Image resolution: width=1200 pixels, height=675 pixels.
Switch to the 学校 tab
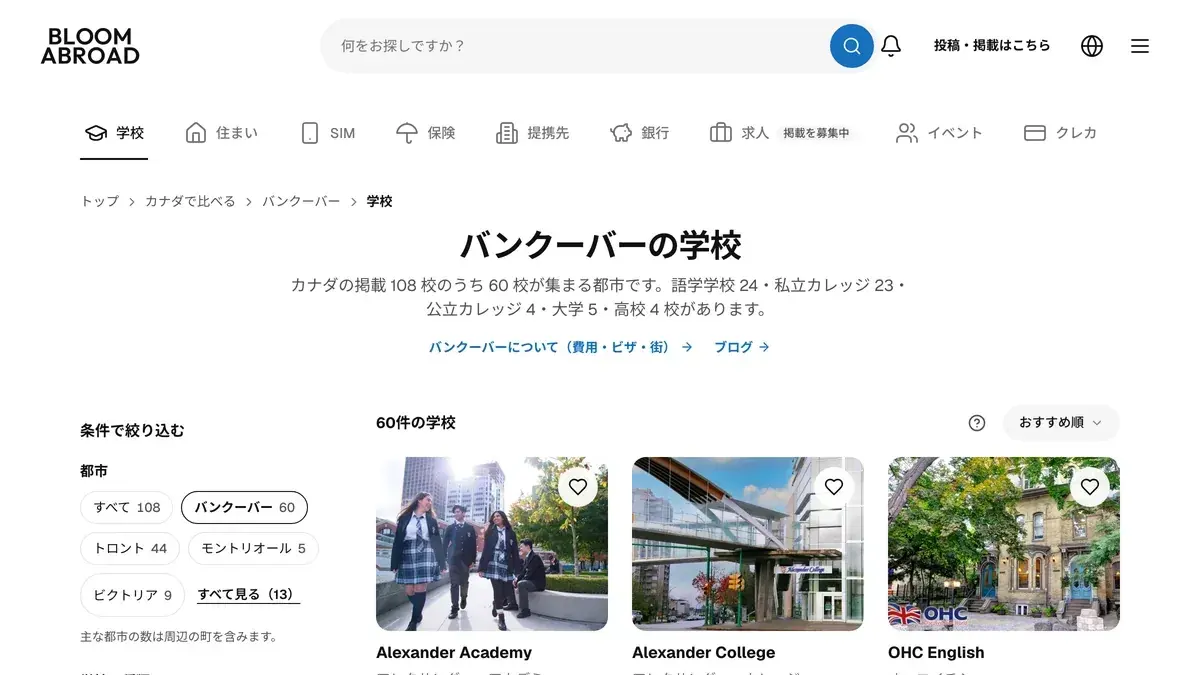tap(114, 133)
